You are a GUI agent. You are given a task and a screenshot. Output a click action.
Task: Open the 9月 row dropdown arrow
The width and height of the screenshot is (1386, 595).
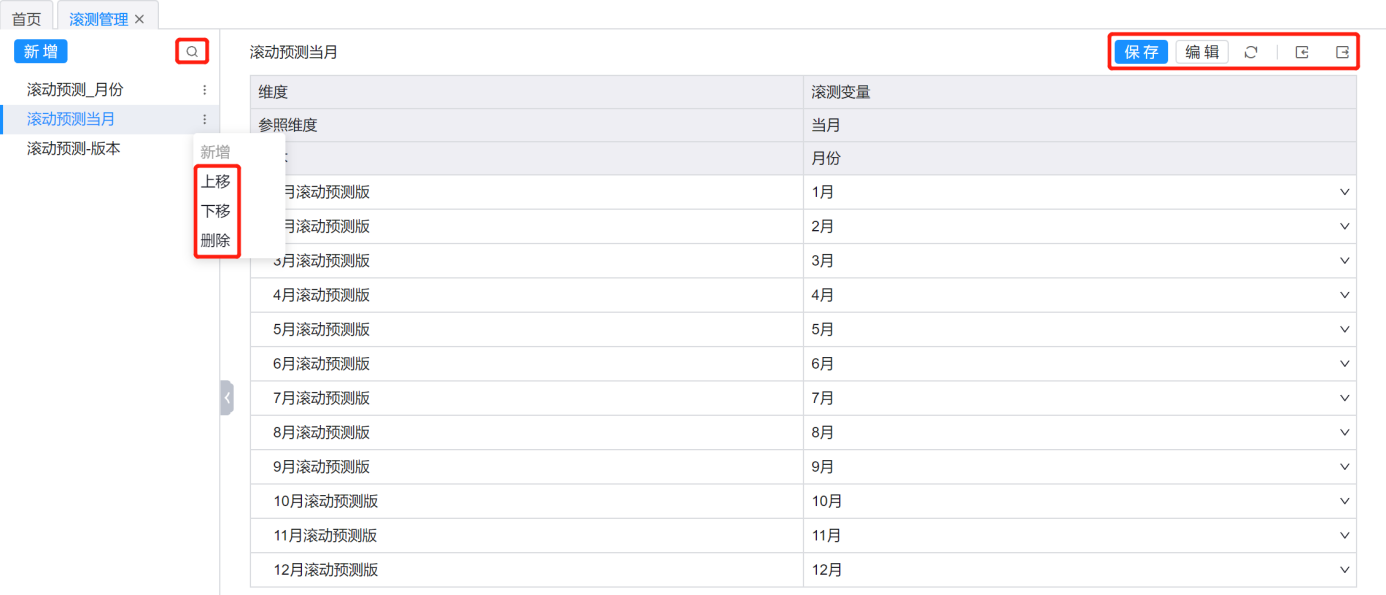tap(1344, 467)
